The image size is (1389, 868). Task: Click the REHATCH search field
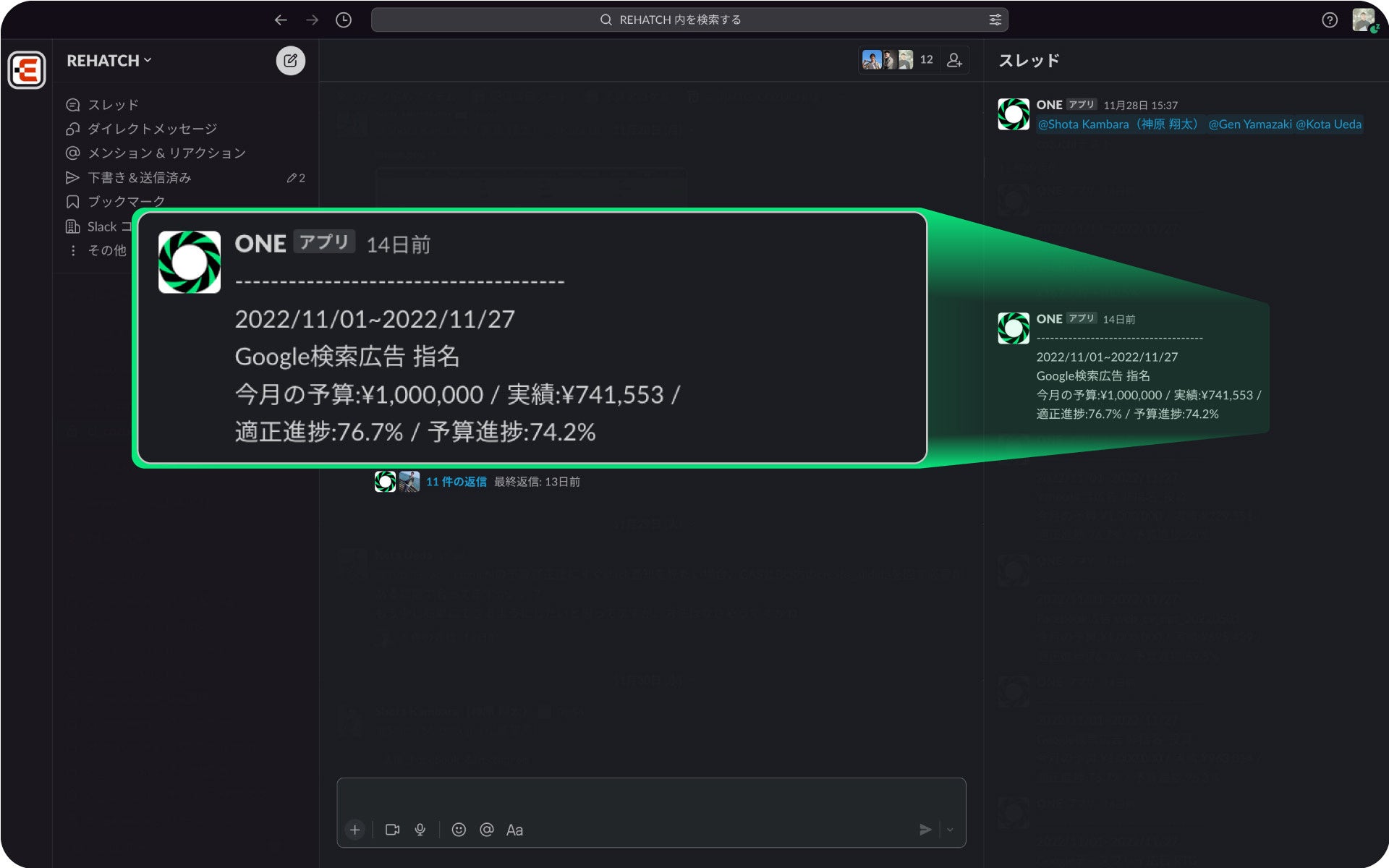click(689, 20)
